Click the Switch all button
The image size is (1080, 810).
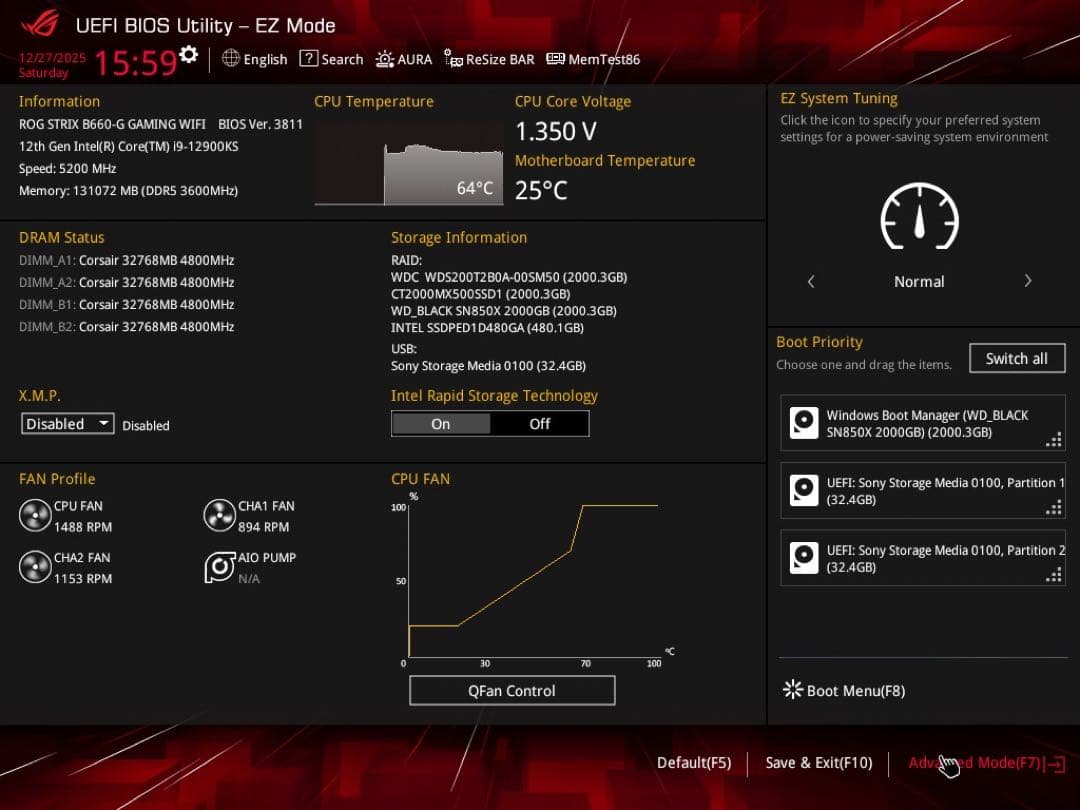pos(1017,358)
